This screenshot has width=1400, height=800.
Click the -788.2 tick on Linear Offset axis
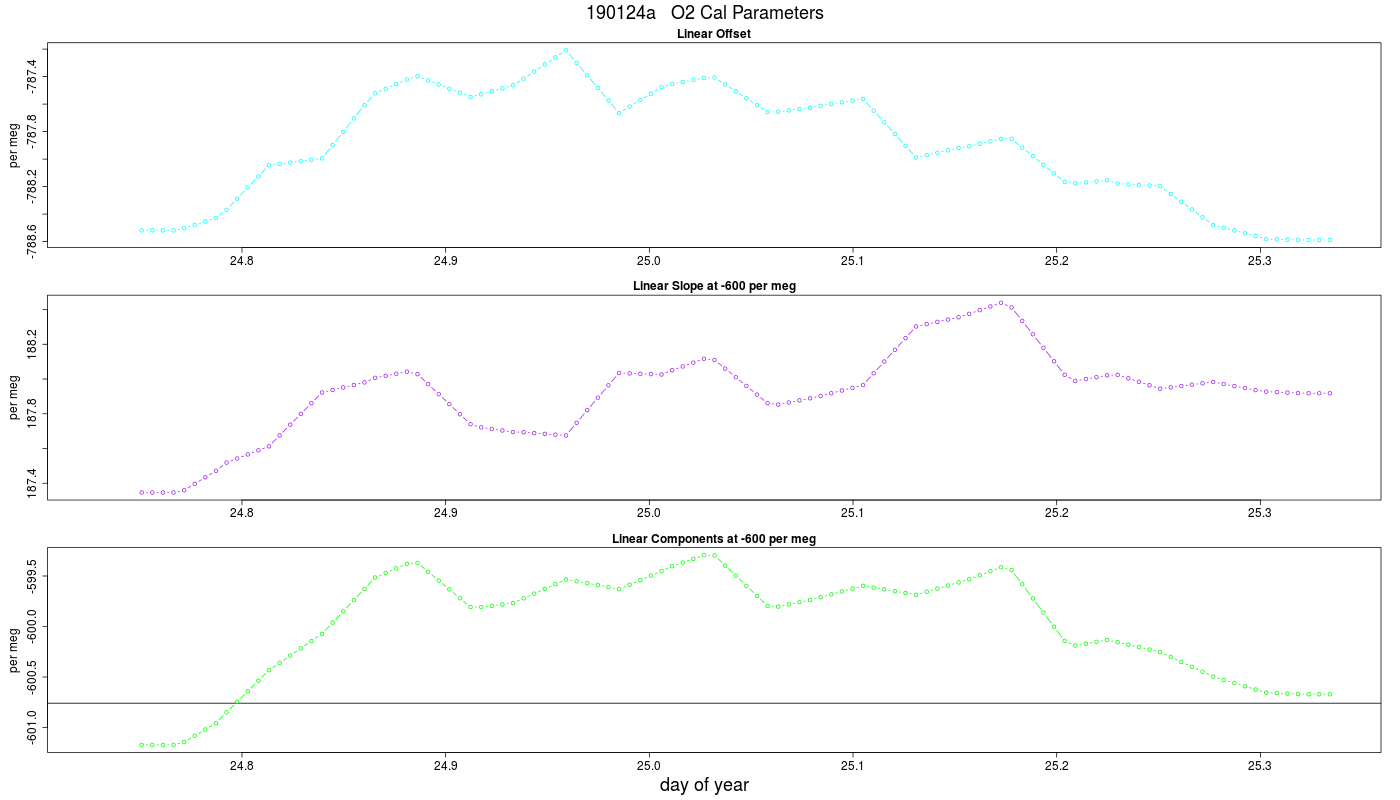33,187
